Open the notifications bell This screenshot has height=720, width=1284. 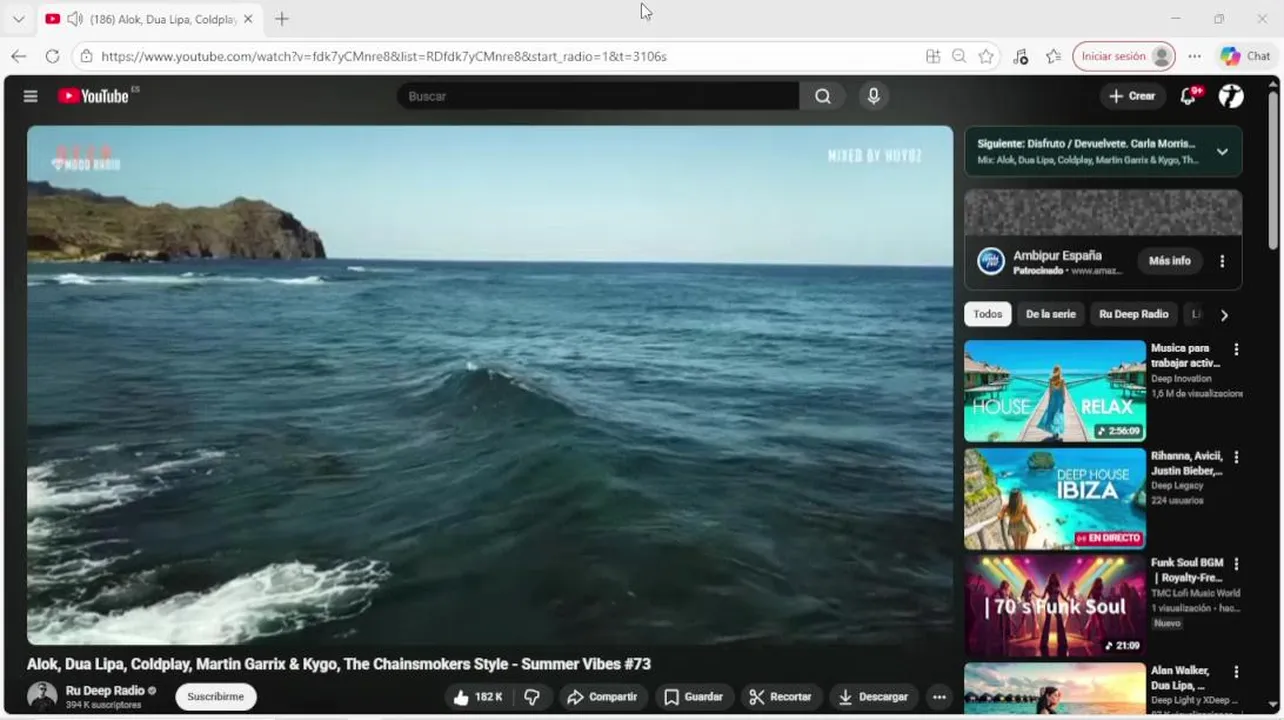click(x=1188, y=96)
